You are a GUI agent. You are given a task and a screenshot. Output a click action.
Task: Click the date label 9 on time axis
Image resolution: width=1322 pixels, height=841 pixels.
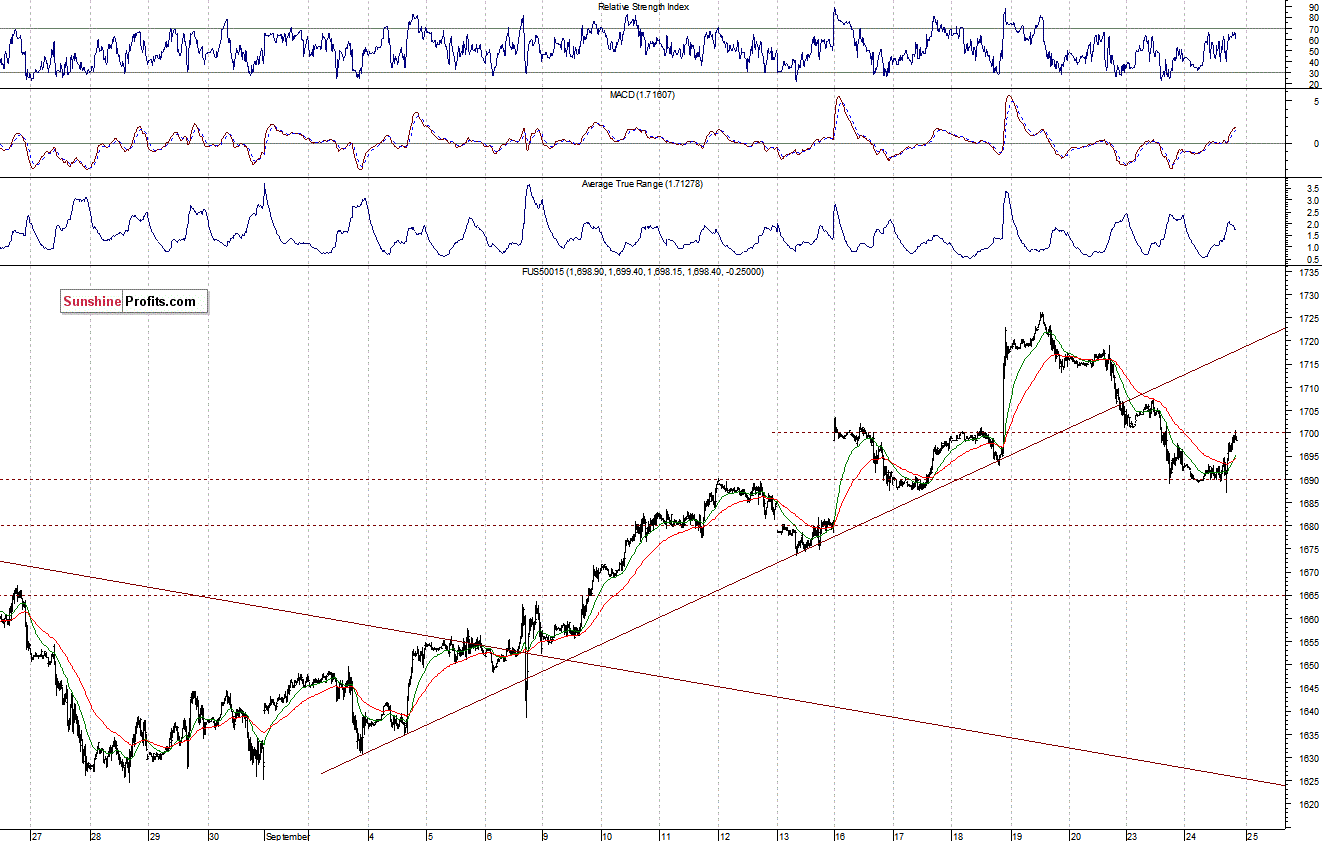pyautogui.click(x=546, y=835)
